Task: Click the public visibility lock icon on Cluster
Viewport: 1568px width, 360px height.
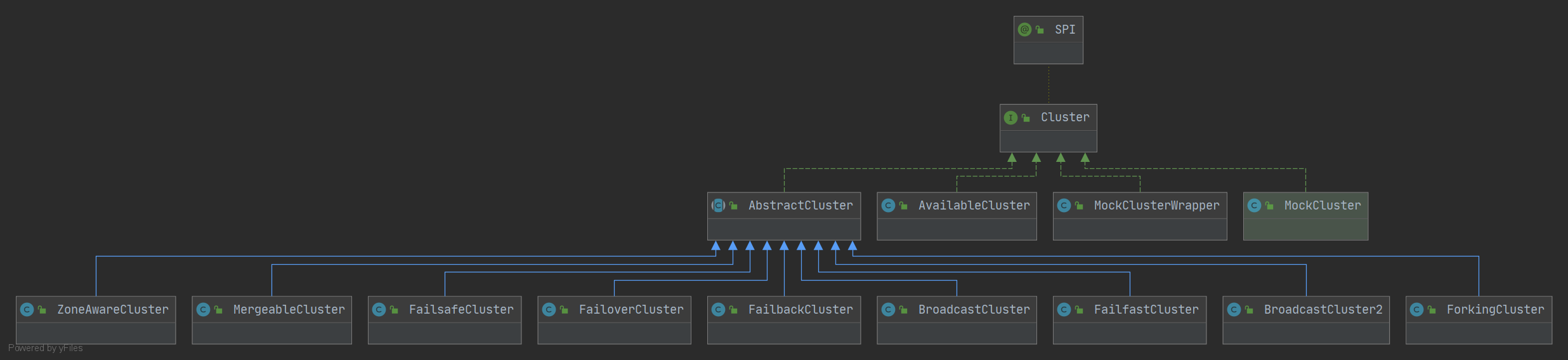Action: coord(1026,117)
